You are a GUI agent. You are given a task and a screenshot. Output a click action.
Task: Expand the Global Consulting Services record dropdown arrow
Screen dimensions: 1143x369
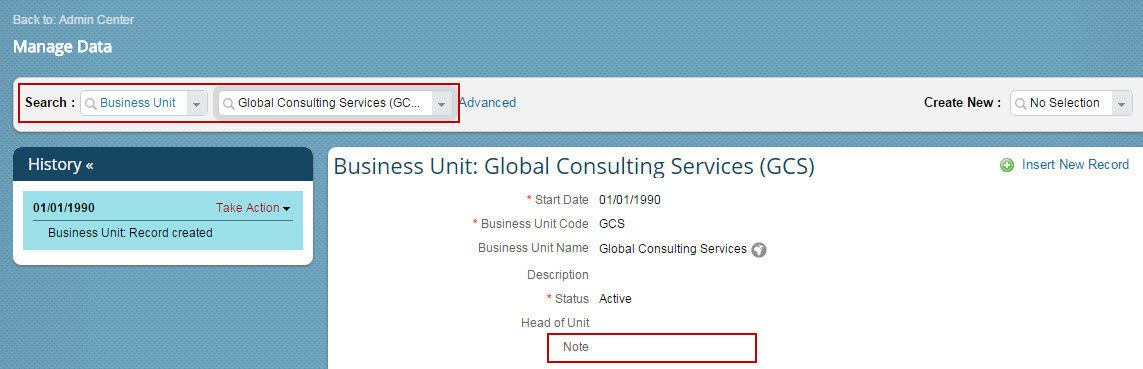(x=441, y=104)
